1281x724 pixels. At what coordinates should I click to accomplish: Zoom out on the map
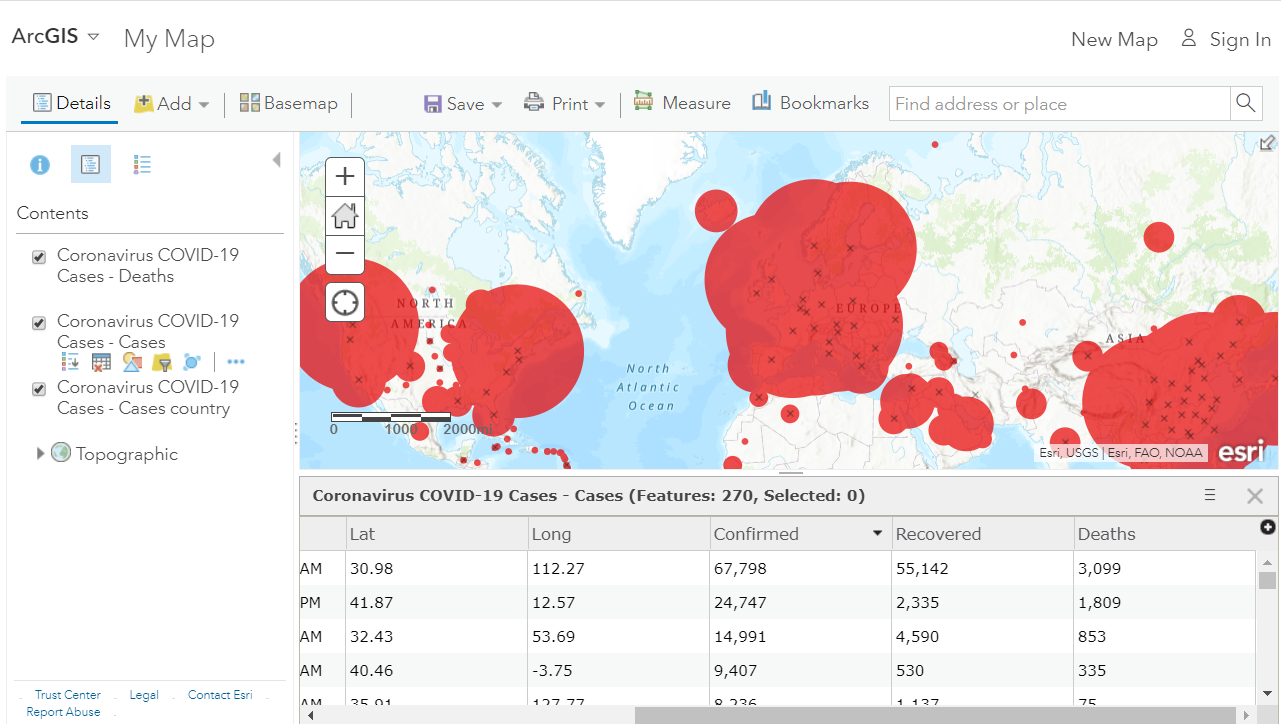(345, 253)
